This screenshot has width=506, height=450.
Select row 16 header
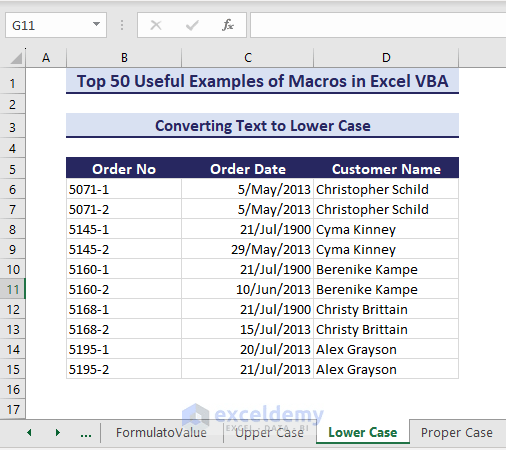point(12,389)
